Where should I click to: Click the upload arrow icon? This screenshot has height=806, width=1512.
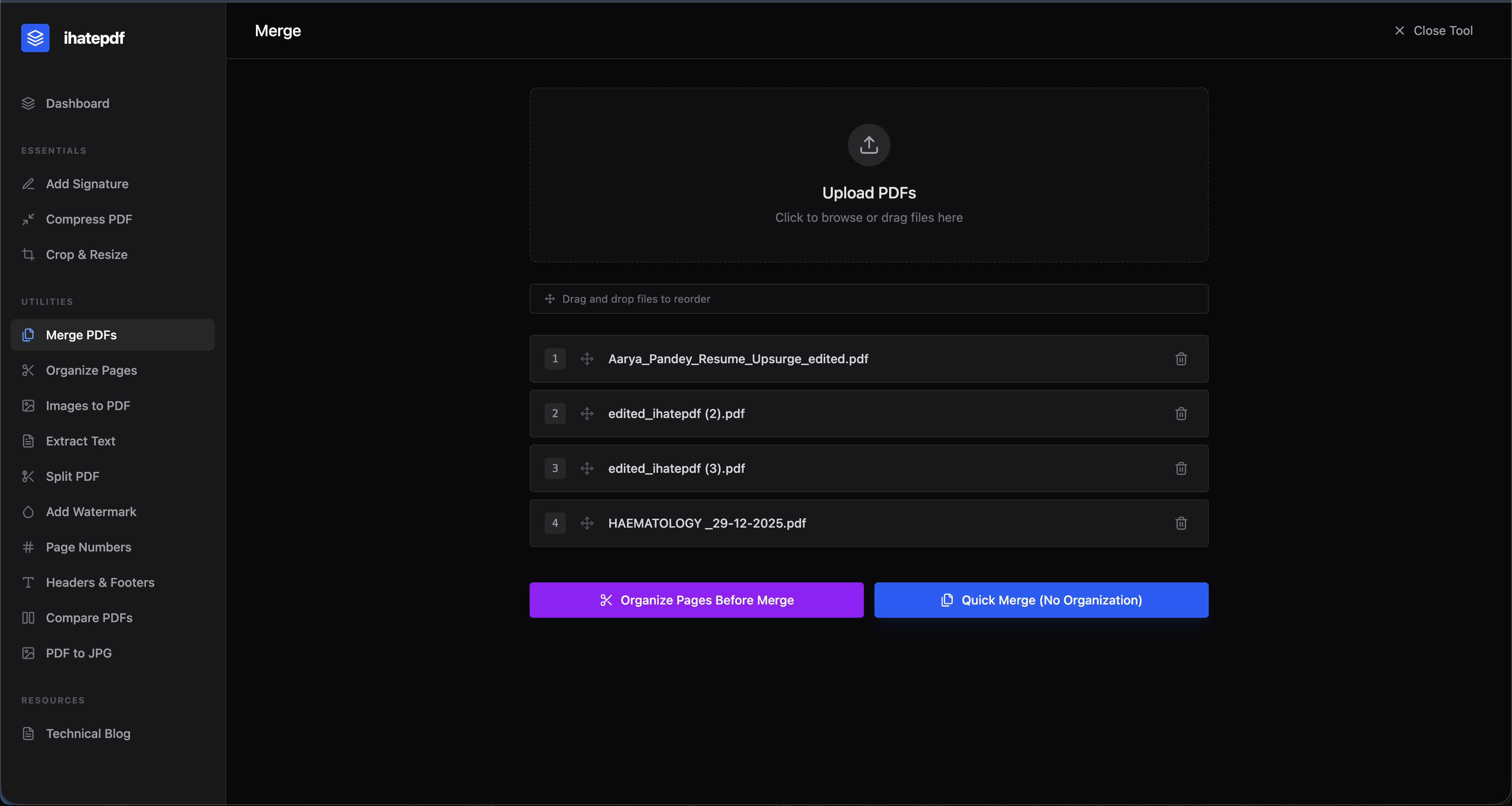pyautogui.click(x=869, y=144)
